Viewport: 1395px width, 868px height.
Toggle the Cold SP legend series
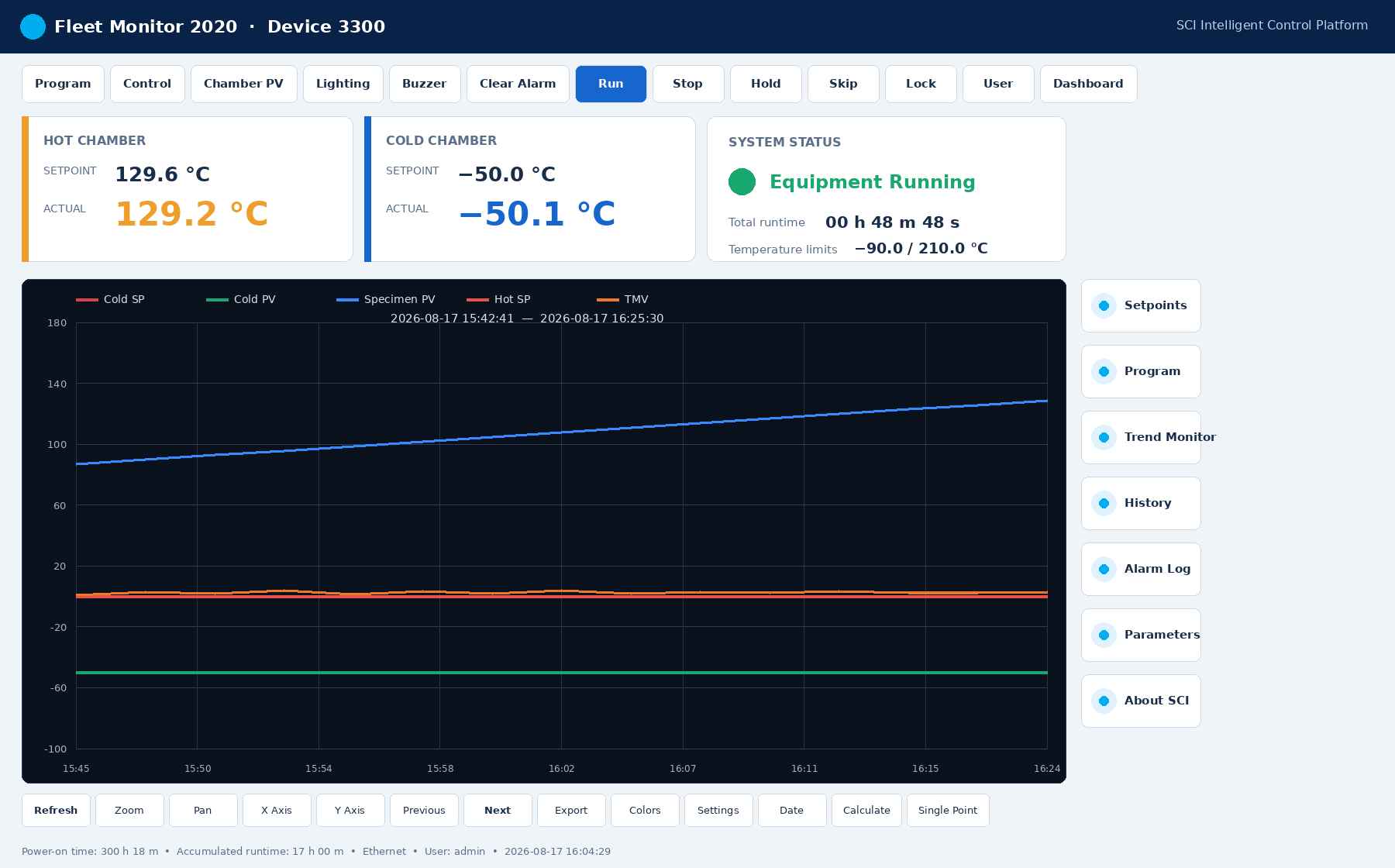(x=110, y=299)
